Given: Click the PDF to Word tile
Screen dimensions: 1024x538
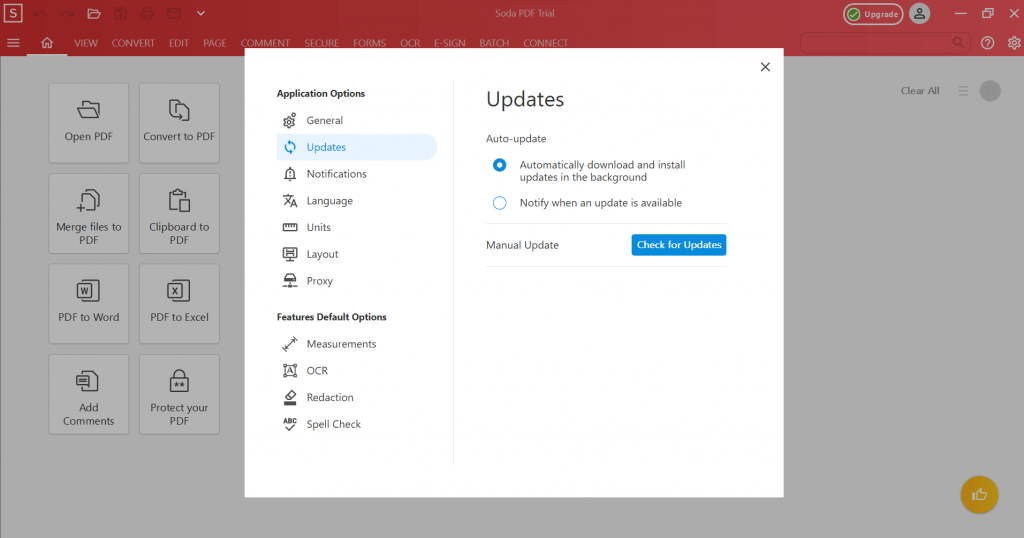Looking at the screenshot, I should coord(89,304).
